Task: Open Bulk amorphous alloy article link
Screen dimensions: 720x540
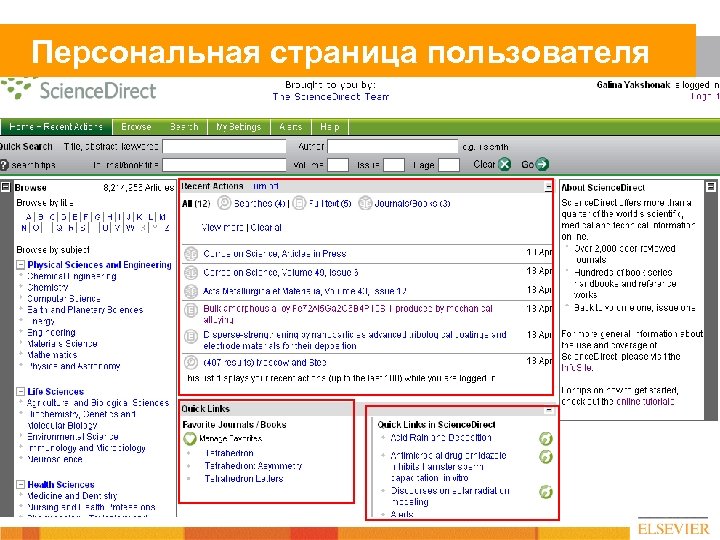Action: point(348,314)
